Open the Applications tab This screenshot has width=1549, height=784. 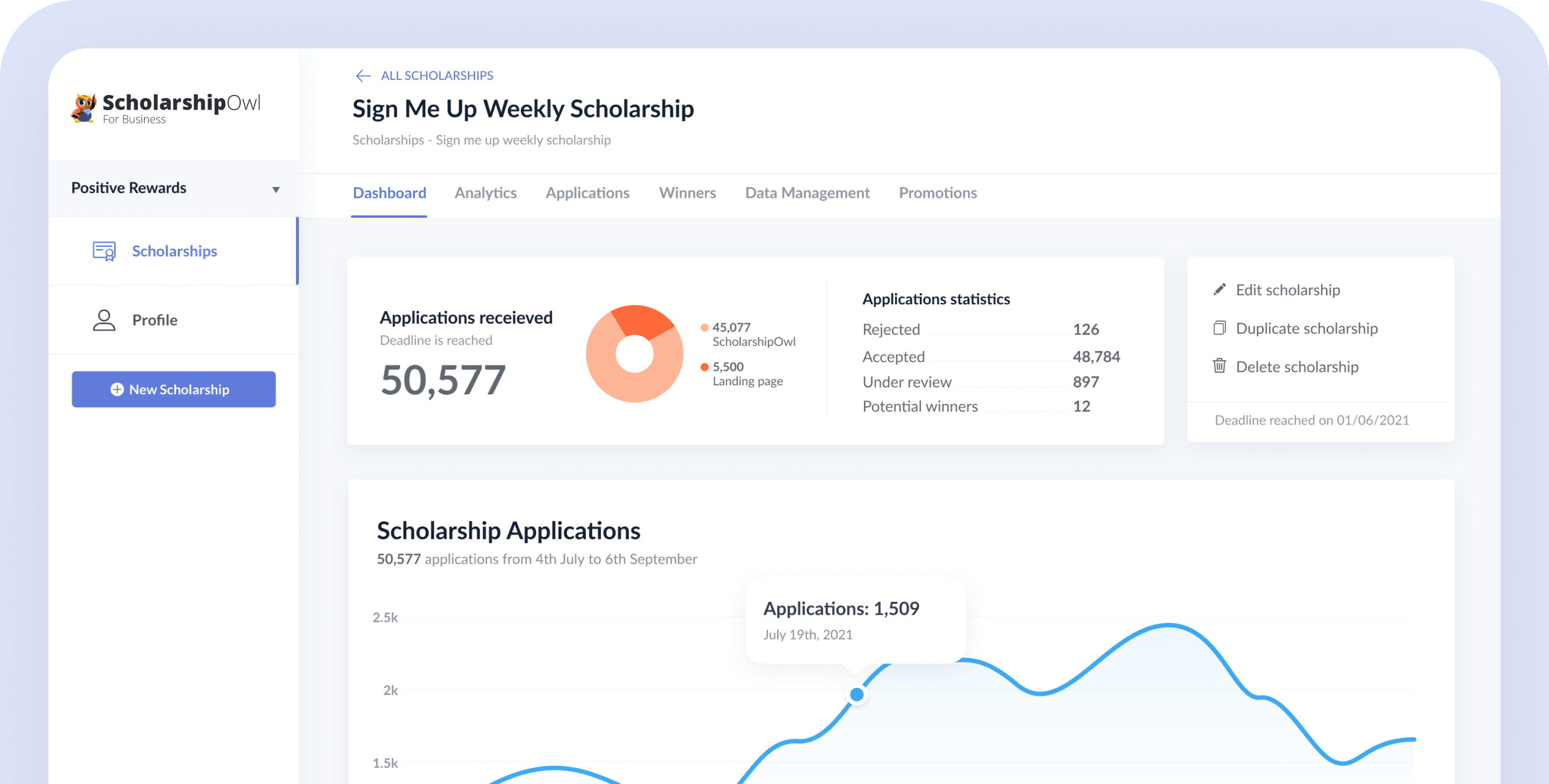(588, 192)
